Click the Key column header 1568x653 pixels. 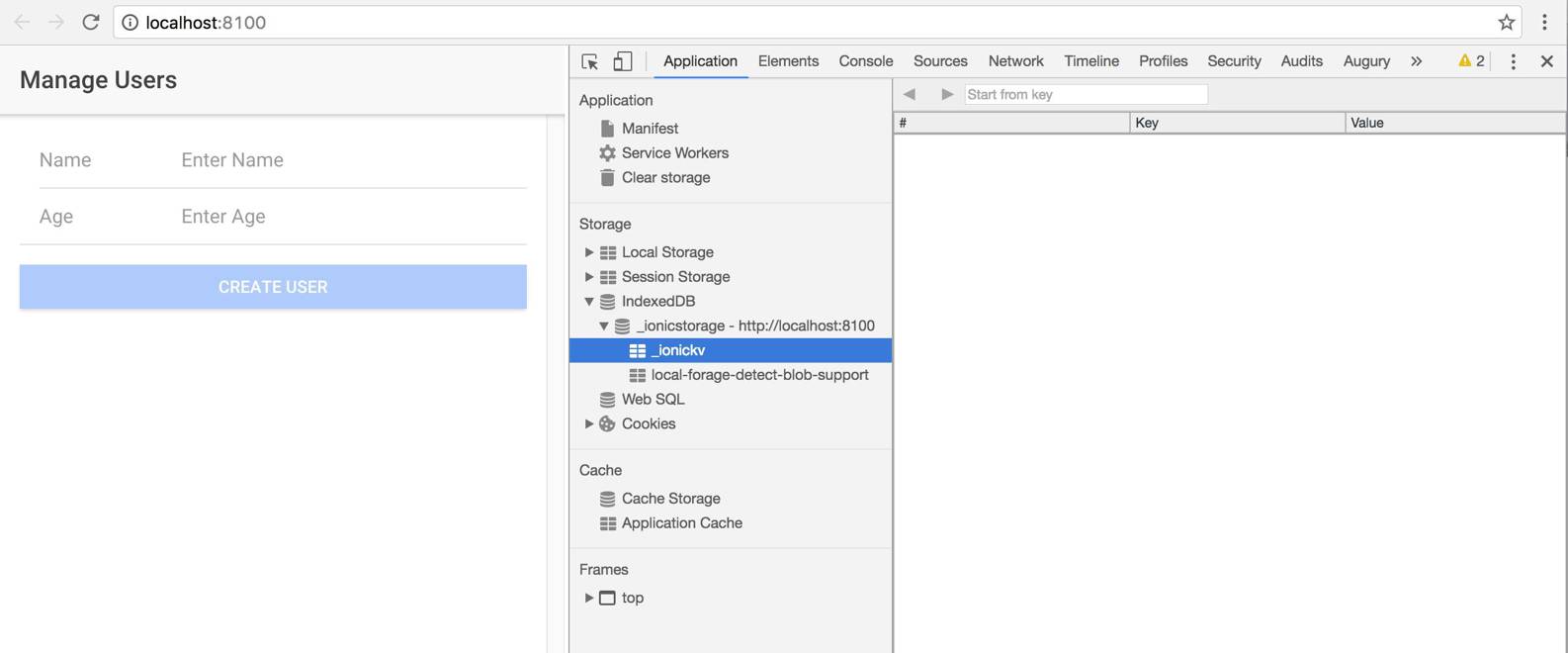click(1237, 123)
